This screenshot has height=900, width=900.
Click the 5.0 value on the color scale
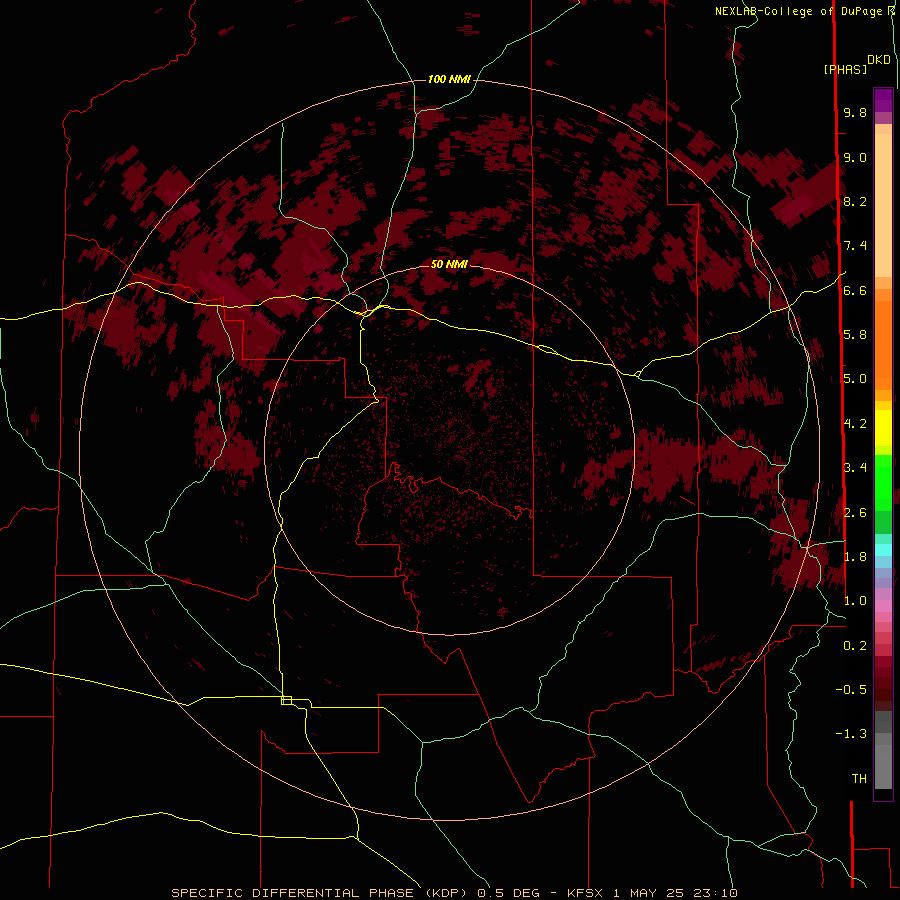coord(855,379)
